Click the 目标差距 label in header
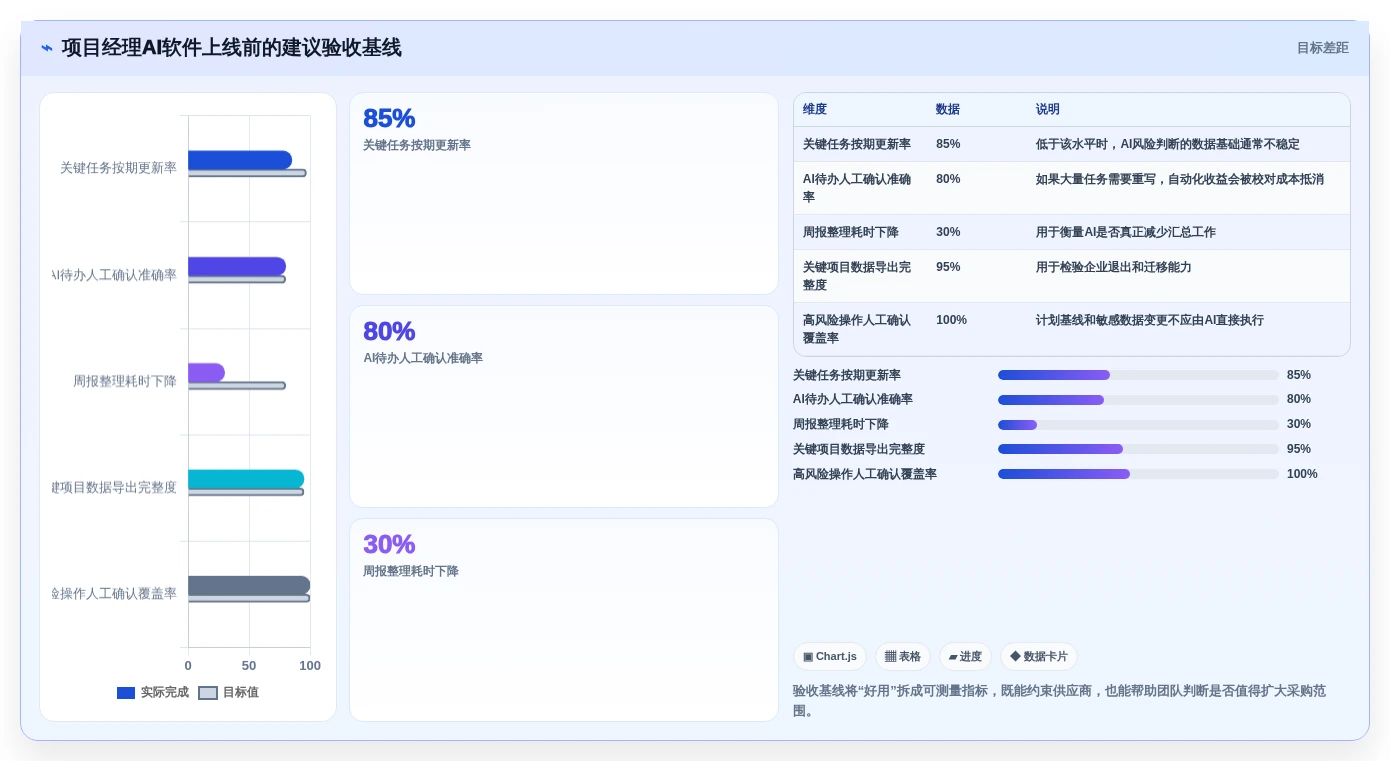The image size is (1390, 761). [1322, 48]
